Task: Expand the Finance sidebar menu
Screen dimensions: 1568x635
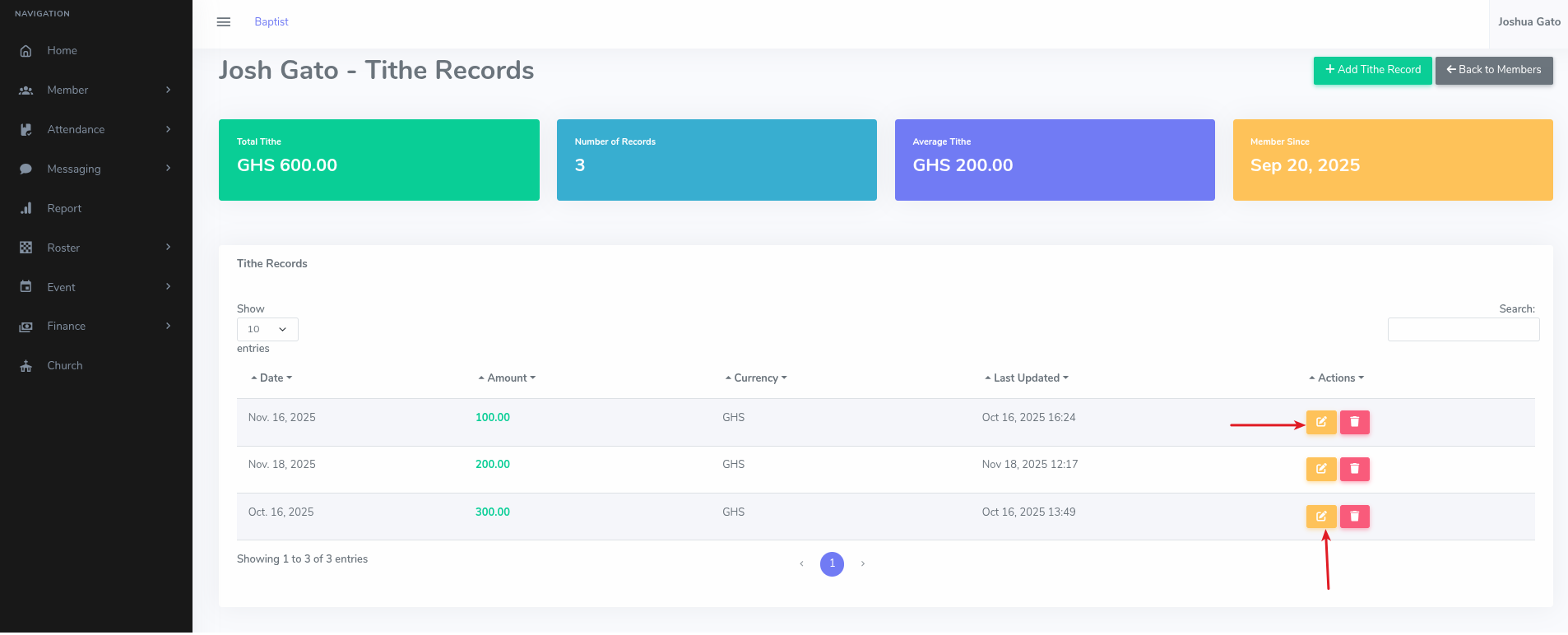Action: [x=95, y=327]
